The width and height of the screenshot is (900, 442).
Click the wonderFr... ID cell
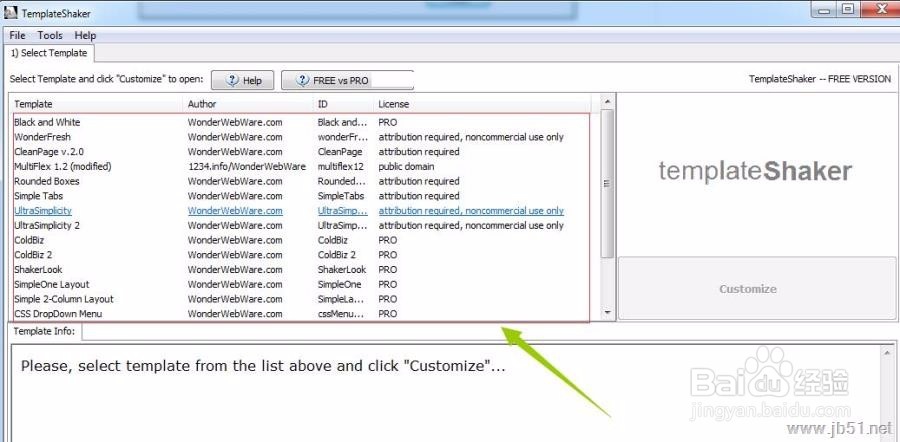[x=343, y=137]
